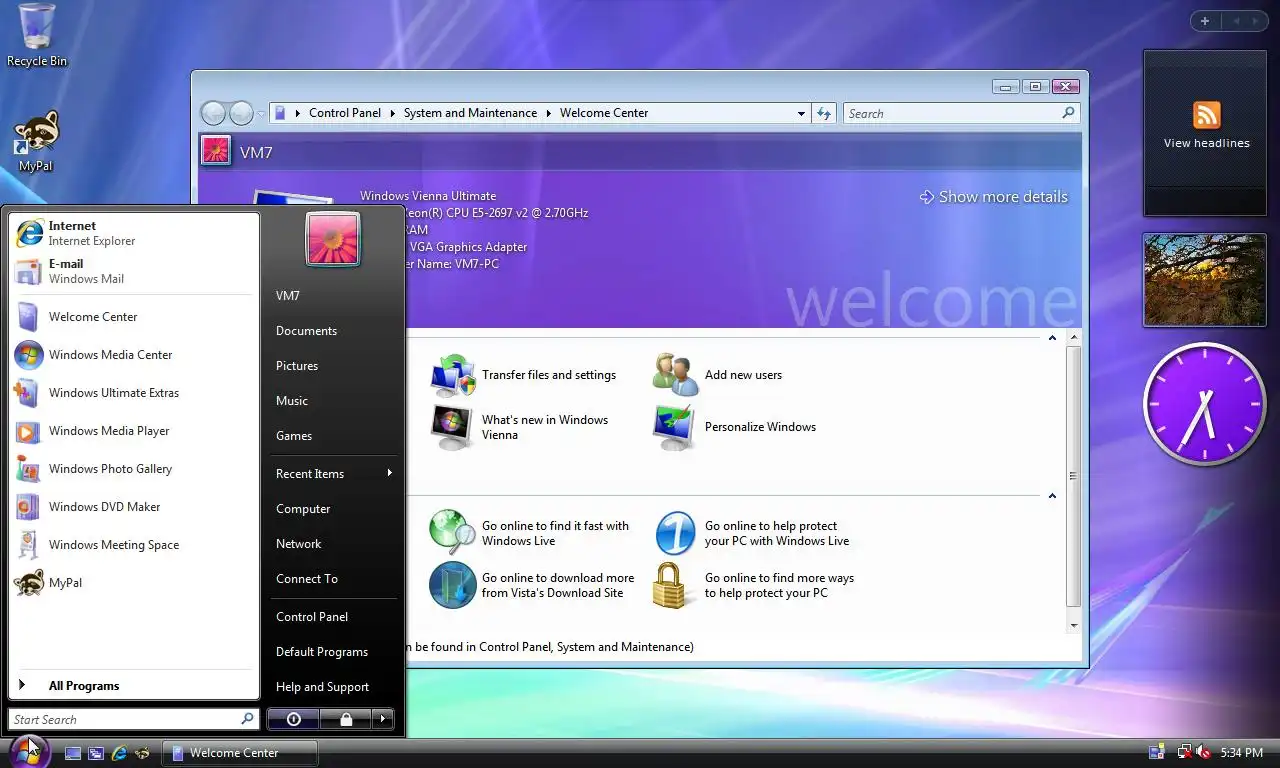Click the RSS feed headlines gadget icon
This screenshot has width=1280, height=768.
coord(1207,114)
